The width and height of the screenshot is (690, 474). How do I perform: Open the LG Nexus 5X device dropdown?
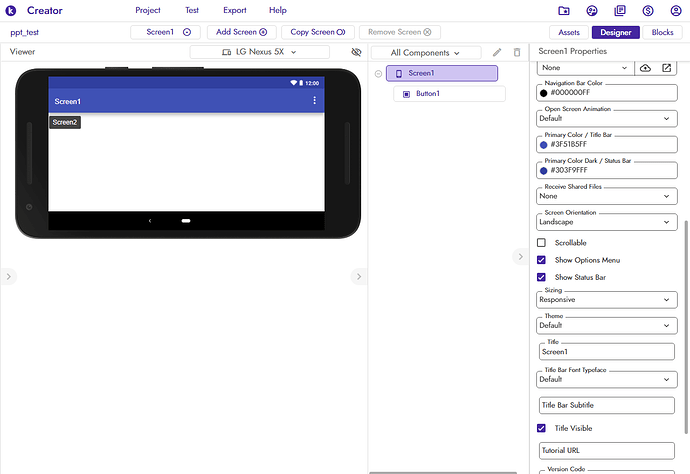[x=260, y=52]
